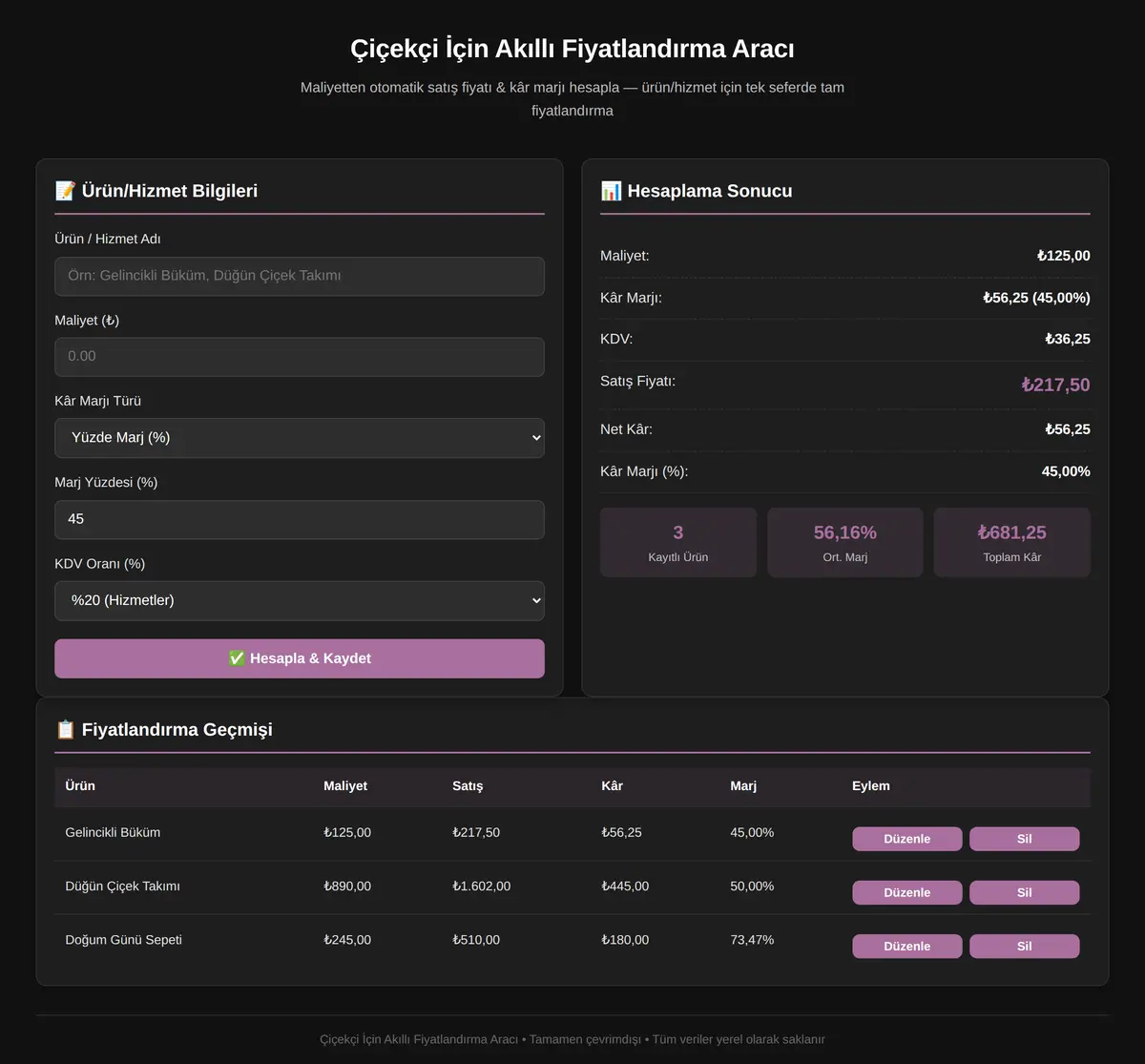Click the Satış Fiyatı value ₺217,50

tap(1055, 385)
